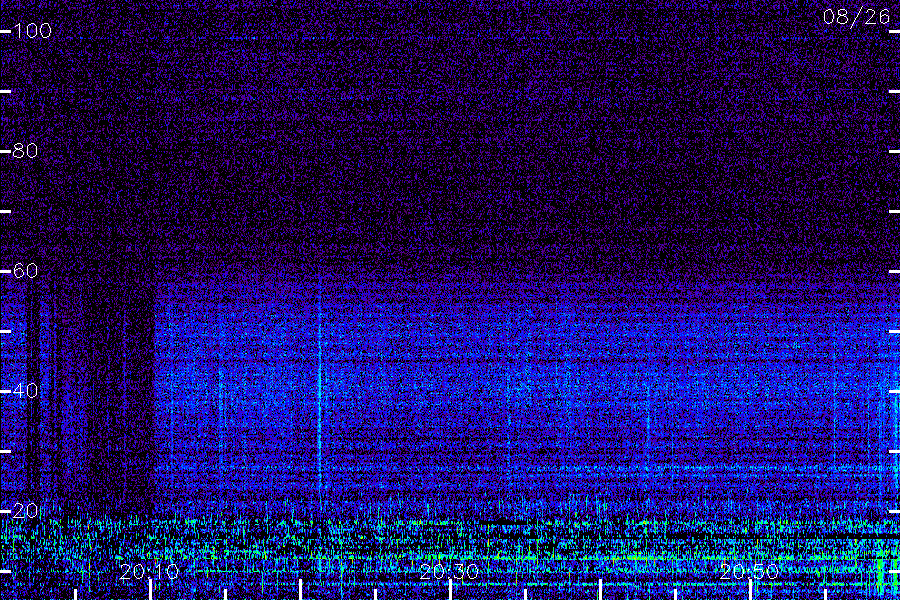The image size is (900, 600).
Task: Click the 20:10 time axis label
Action: point(149,572)
